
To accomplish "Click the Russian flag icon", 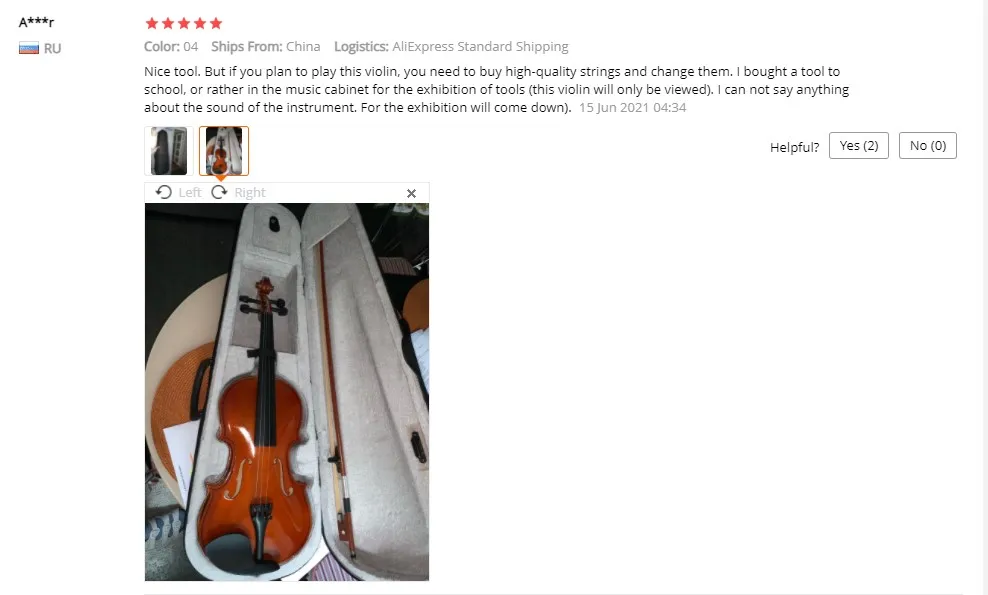I will [29, 48].
